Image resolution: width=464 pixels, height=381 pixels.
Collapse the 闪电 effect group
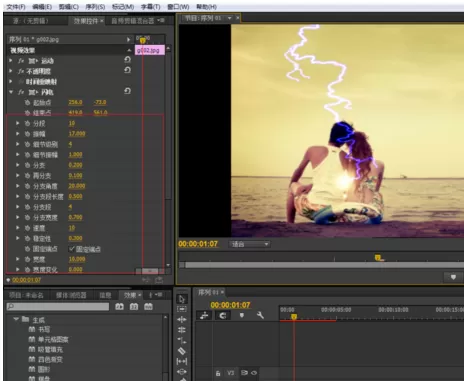pyautogui.click(x=11, y=92)
